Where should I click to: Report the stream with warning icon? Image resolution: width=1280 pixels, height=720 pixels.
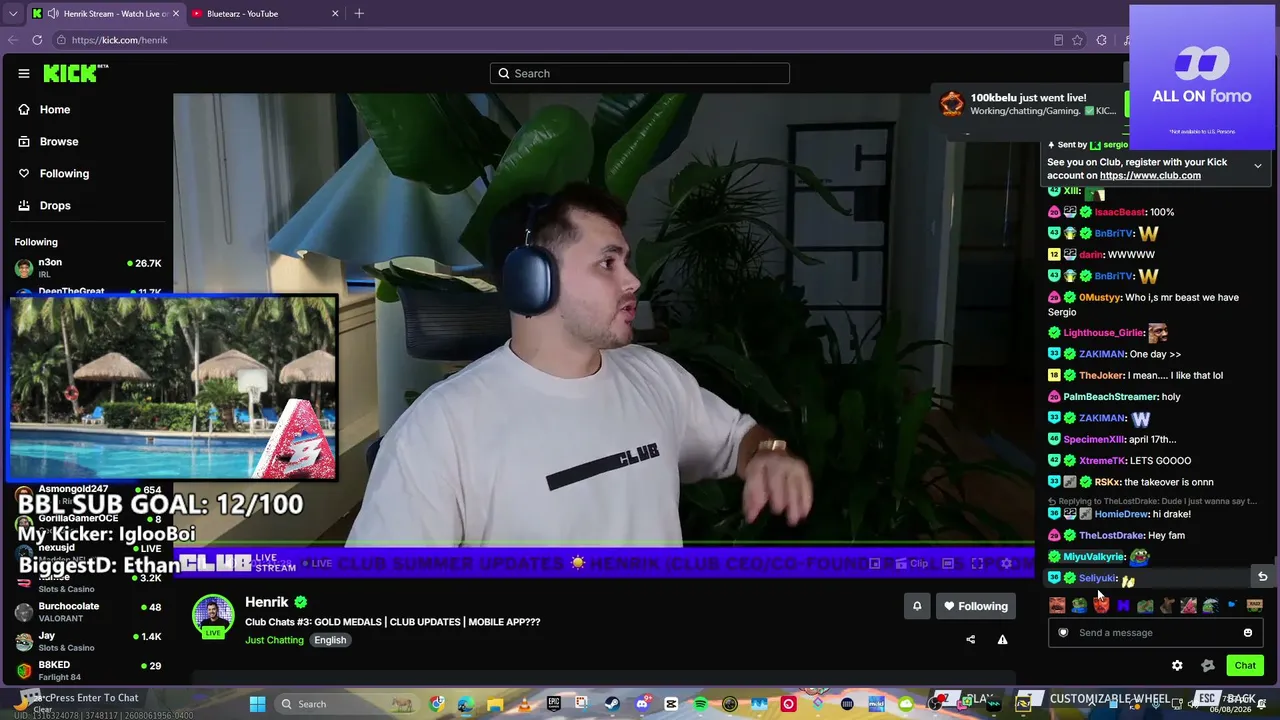click(x=1002, y=640)
